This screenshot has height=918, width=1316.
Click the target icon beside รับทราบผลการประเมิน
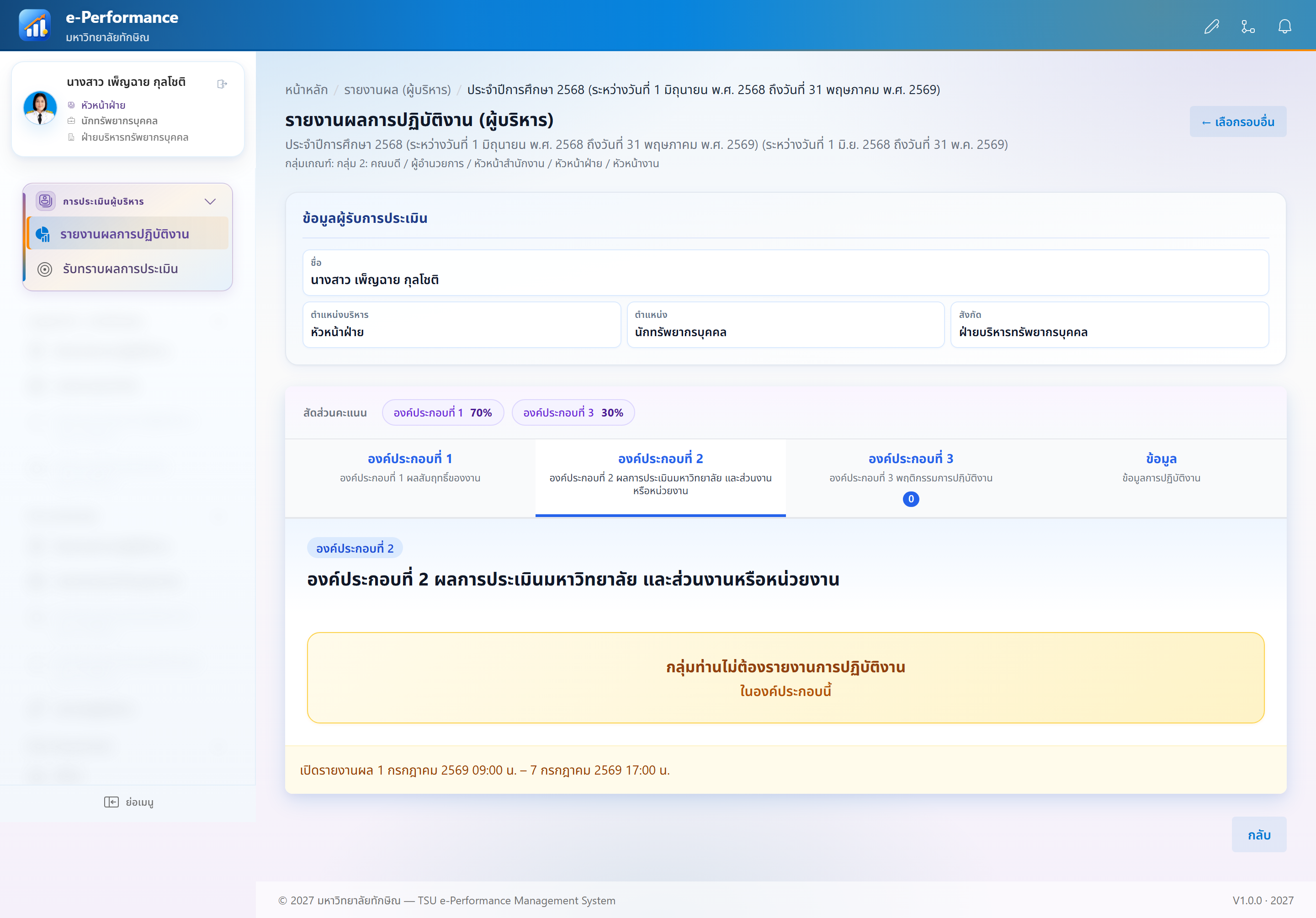(45, 269)
